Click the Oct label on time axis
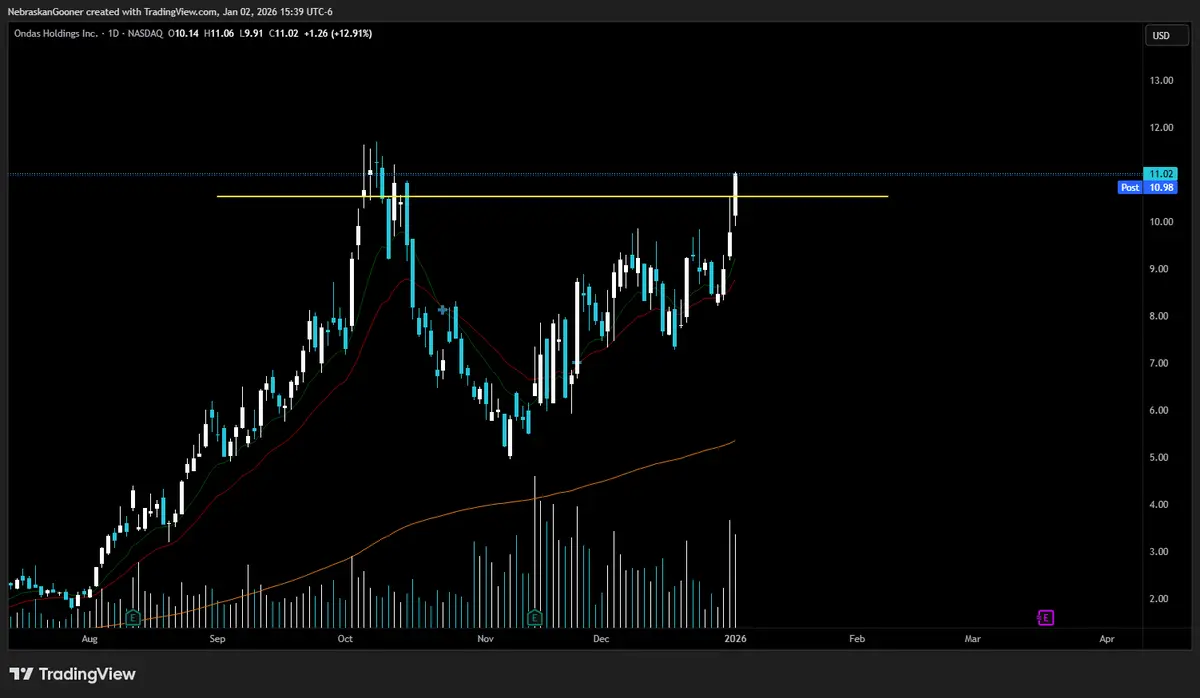 345,637
